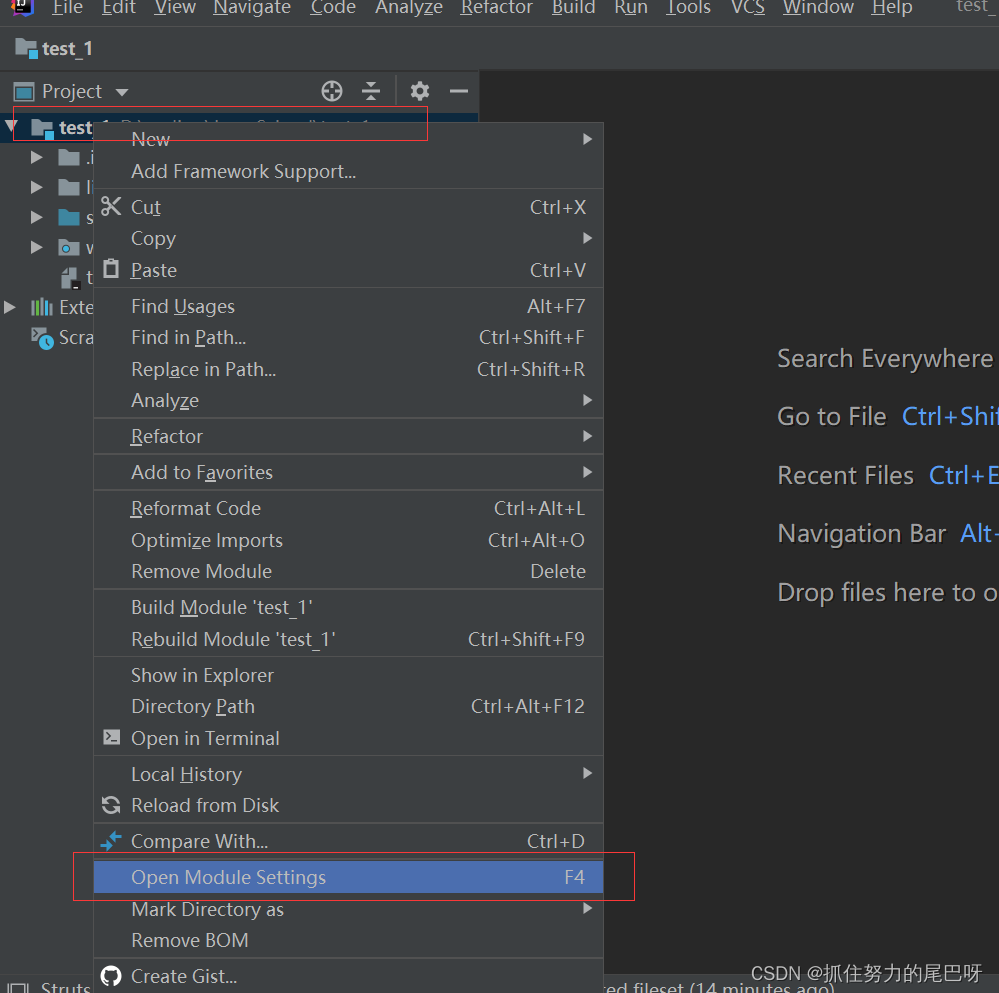Viewport: 999px width, 993px height.
Task: Open the Code menu
Action: [x=333, y=8]
